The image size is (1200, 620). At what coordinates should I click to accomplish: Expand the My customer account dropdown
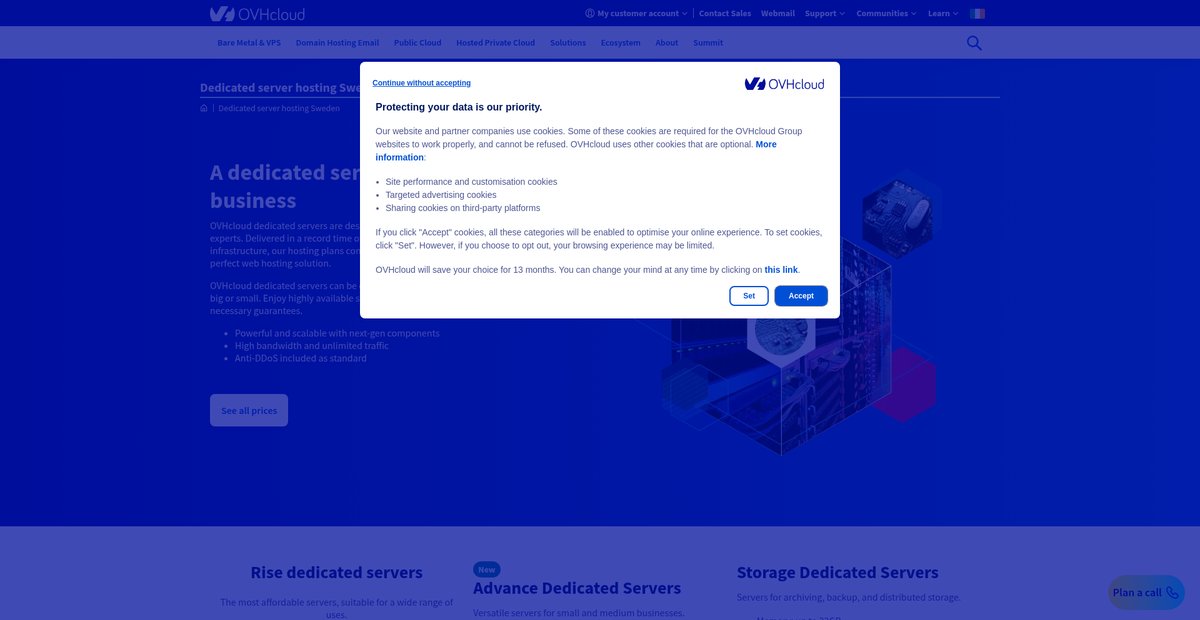pyautogui.click(x=637, y=14)
